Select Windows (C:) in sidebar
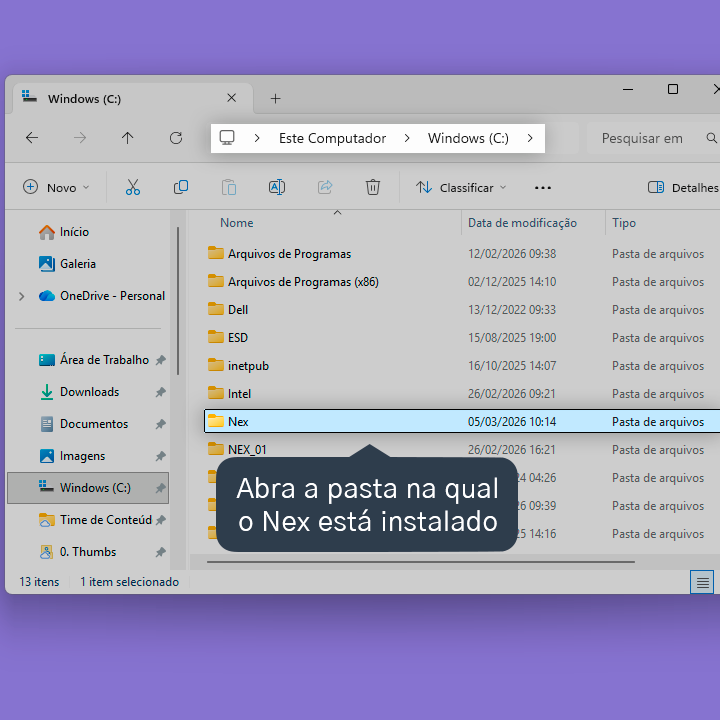The width and height of the screenshot is (720, 720). coord(88,488)
